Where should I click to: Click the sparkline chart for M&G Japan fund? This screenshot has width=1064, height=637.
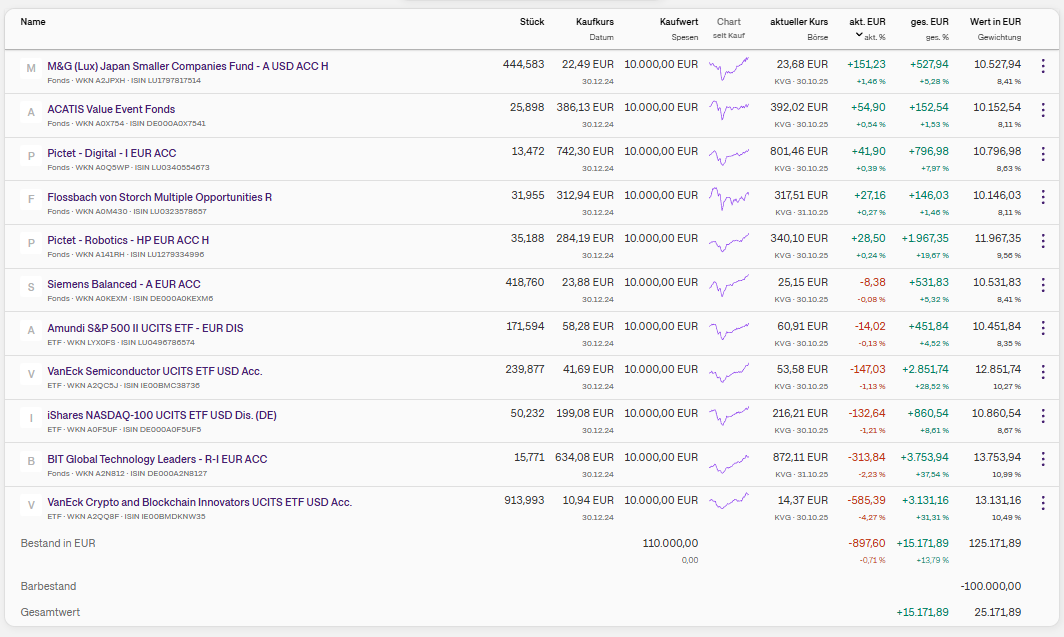(728, 68)
